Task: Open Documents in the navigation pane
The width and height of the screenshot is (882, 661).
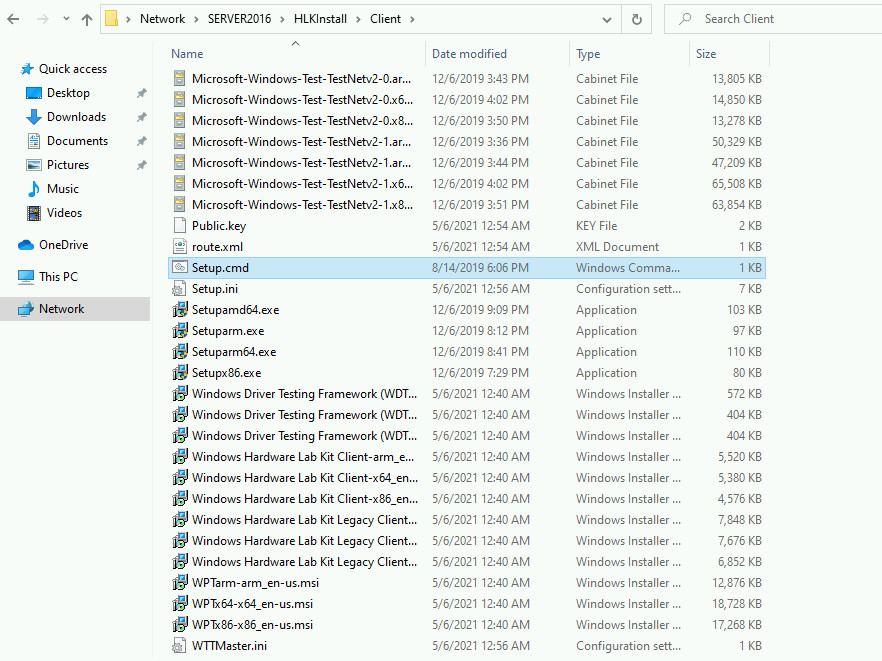Action: [77, 141]
